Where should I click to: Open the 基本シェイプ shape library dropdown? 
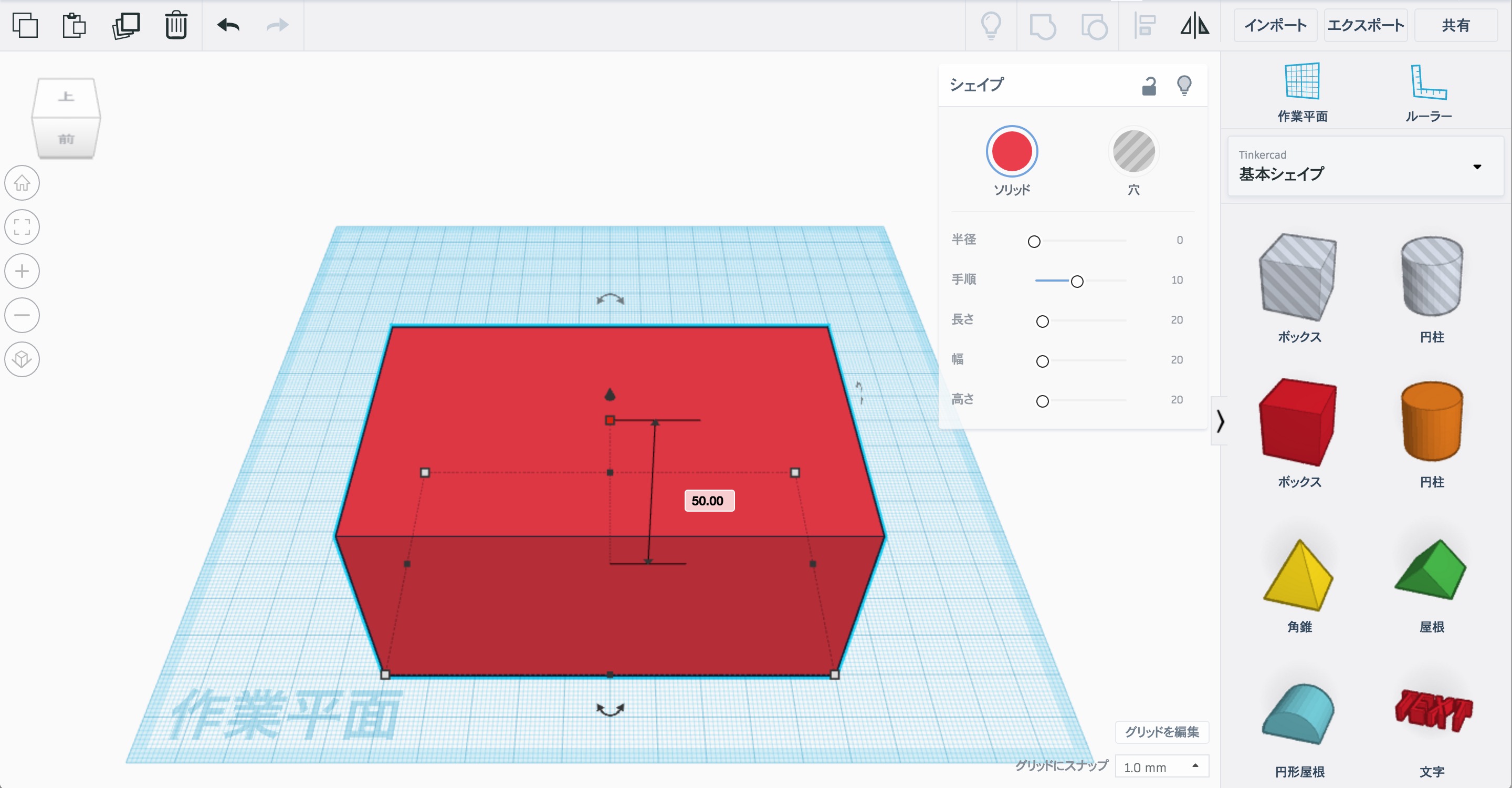[x=1364, y=167]
